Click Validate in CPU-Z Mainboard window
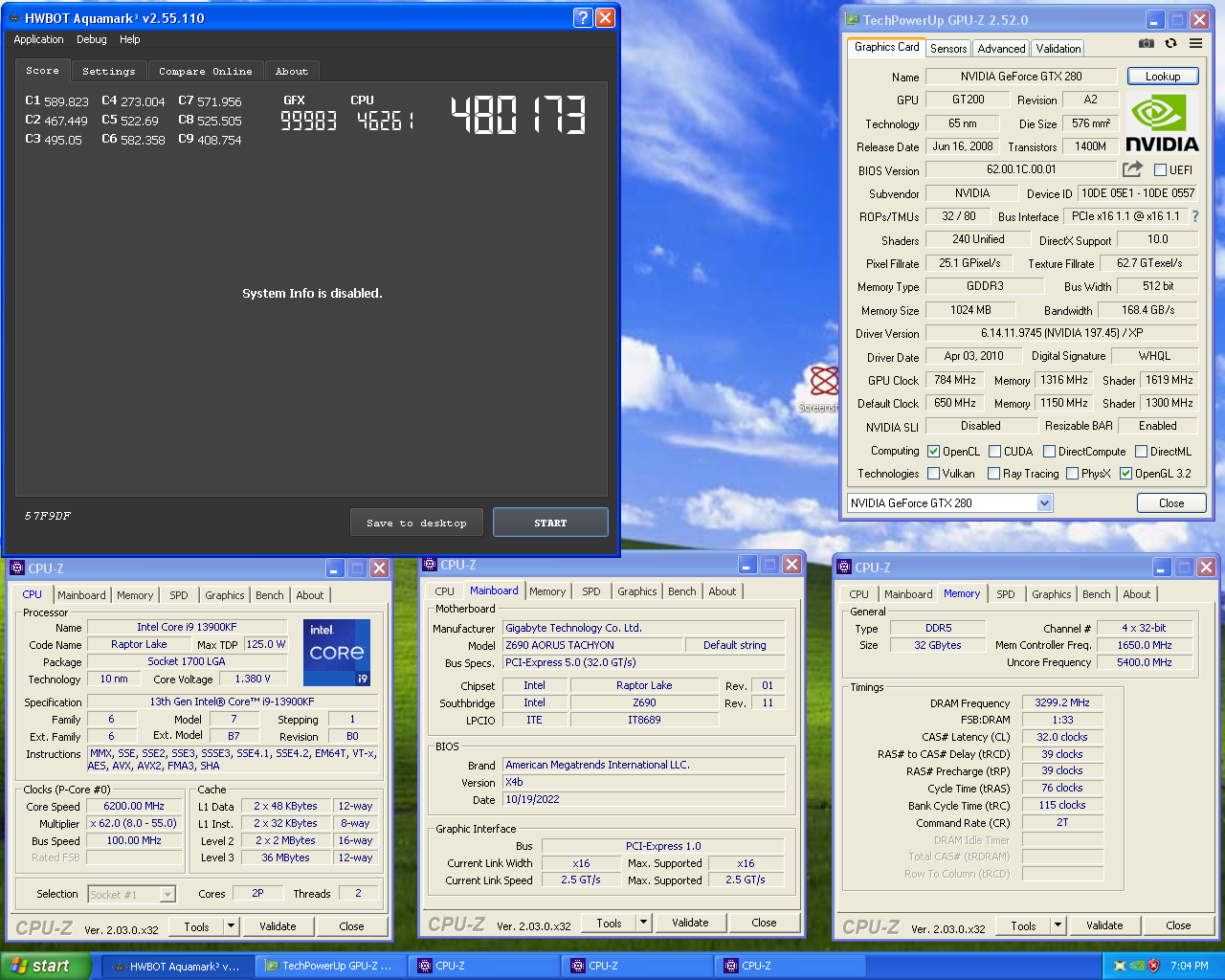Screen dimensions: 1225x980 690,924
